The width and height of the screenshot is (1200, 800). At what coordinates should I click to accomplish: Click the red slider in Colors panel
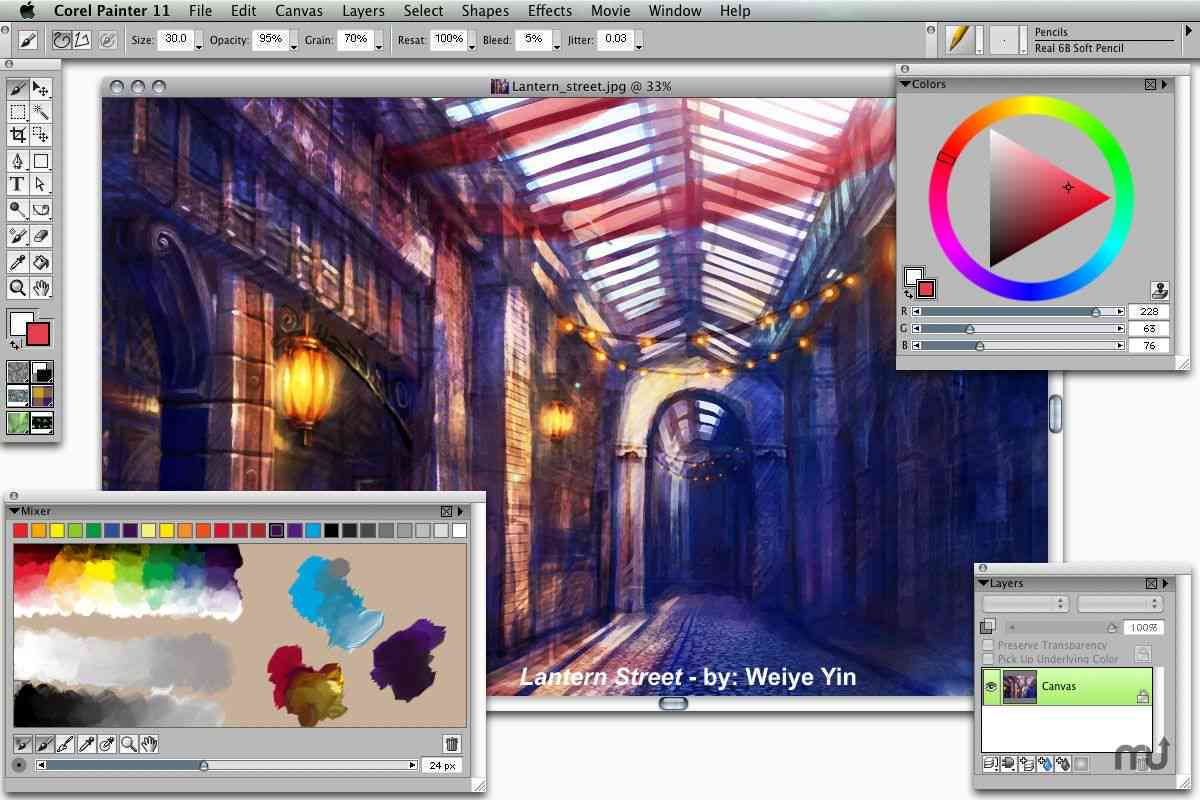pyautogui.click(x=1017, y=312)
